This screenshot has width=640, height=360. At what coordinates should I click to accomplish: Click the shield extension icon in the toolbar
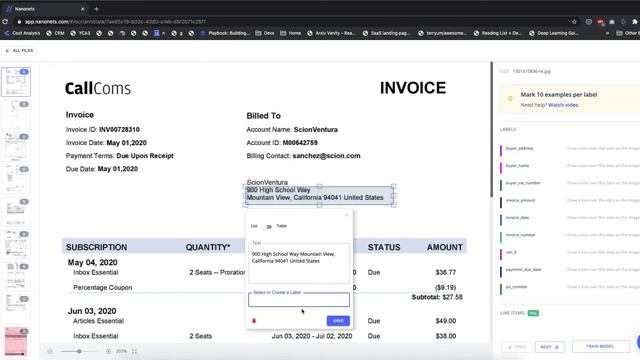pos(589,22)
